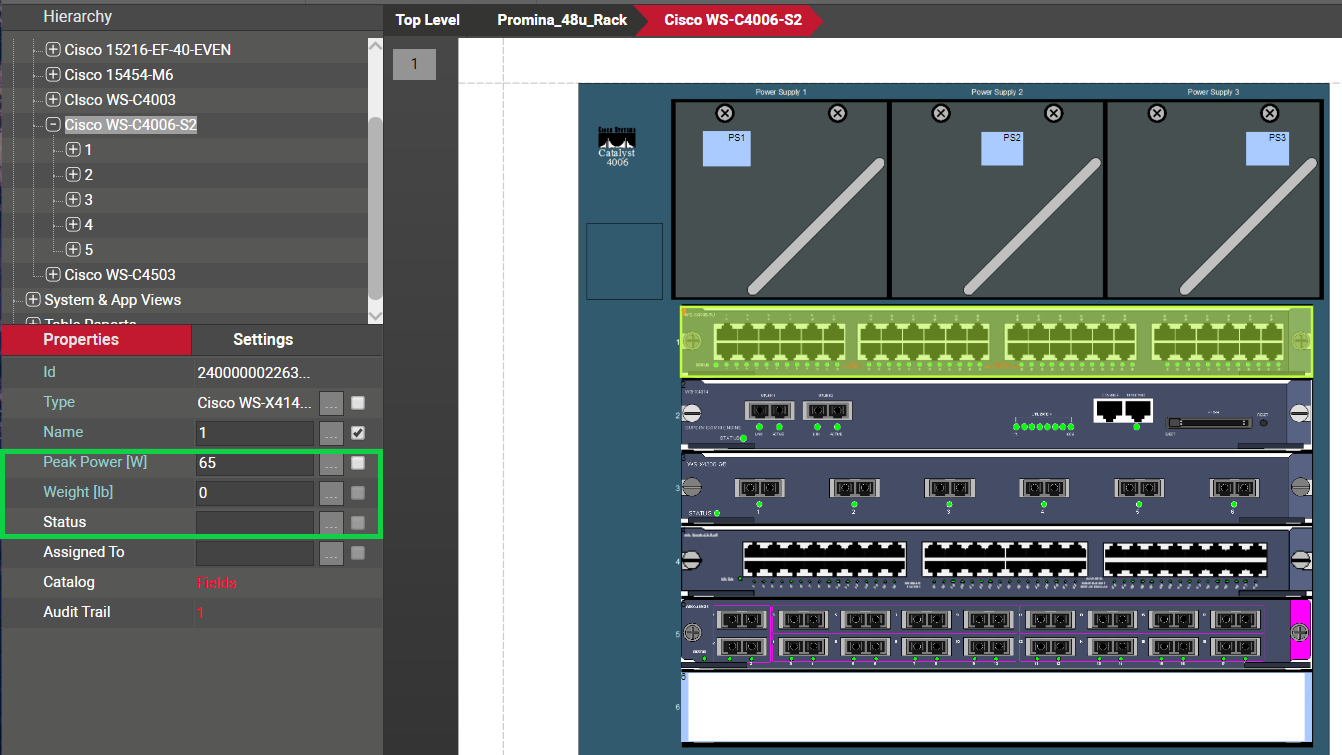The width and height of the screenshot is (1342, 755).
Task: Click the Cisco Catalyst 4006 logo
Action: (617, 146)
